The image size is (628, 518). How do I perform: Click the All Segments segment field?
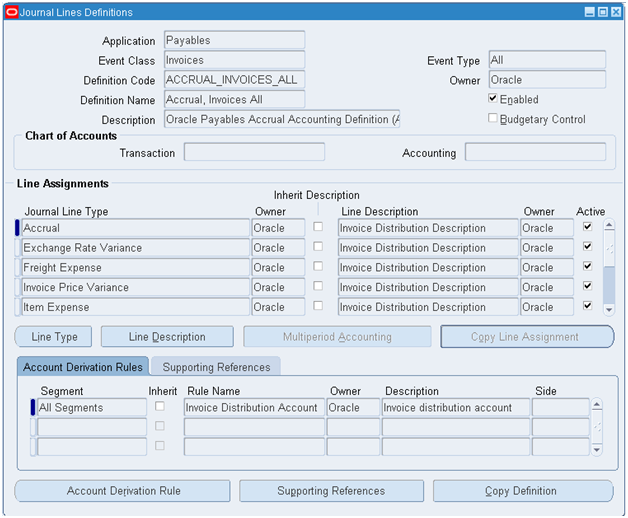coord(92,407)
